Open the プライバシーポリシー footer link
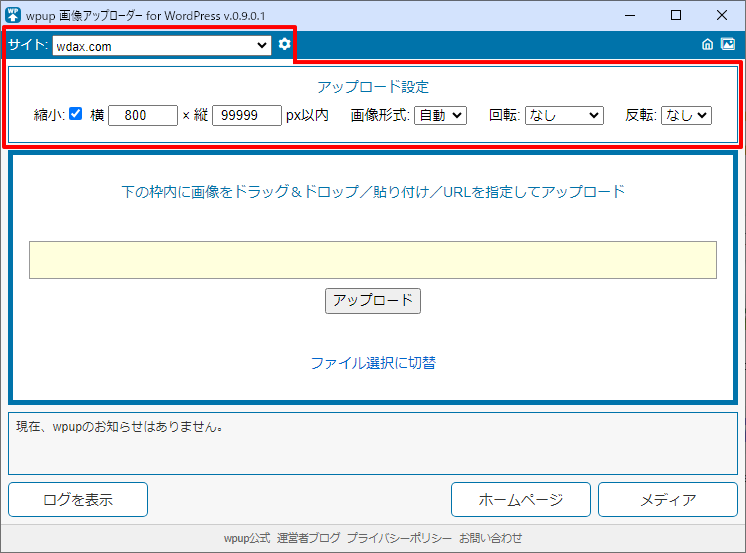 coord(399,538)
